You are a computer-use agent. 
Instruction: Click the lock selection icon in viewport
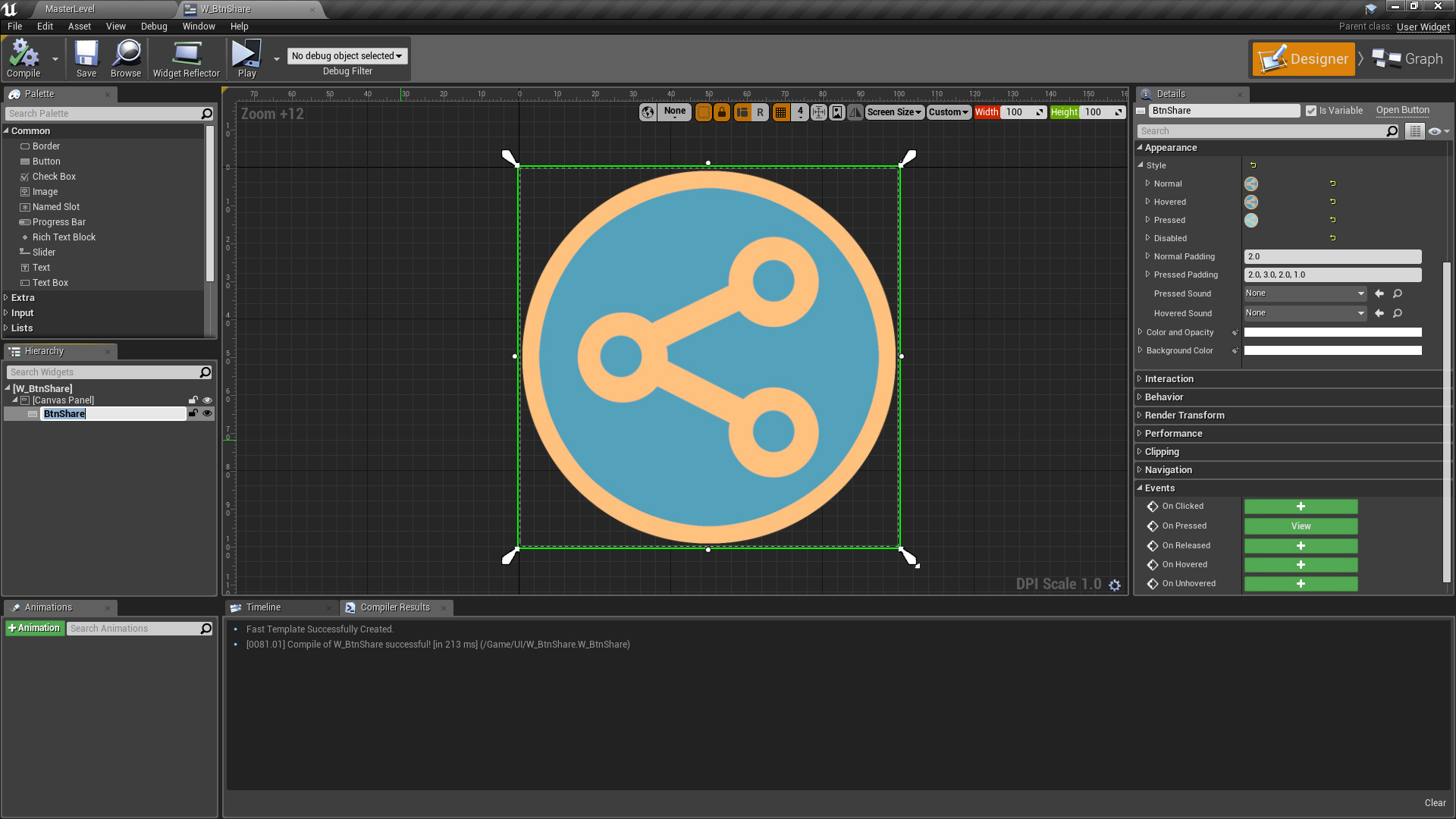[722, 112]
